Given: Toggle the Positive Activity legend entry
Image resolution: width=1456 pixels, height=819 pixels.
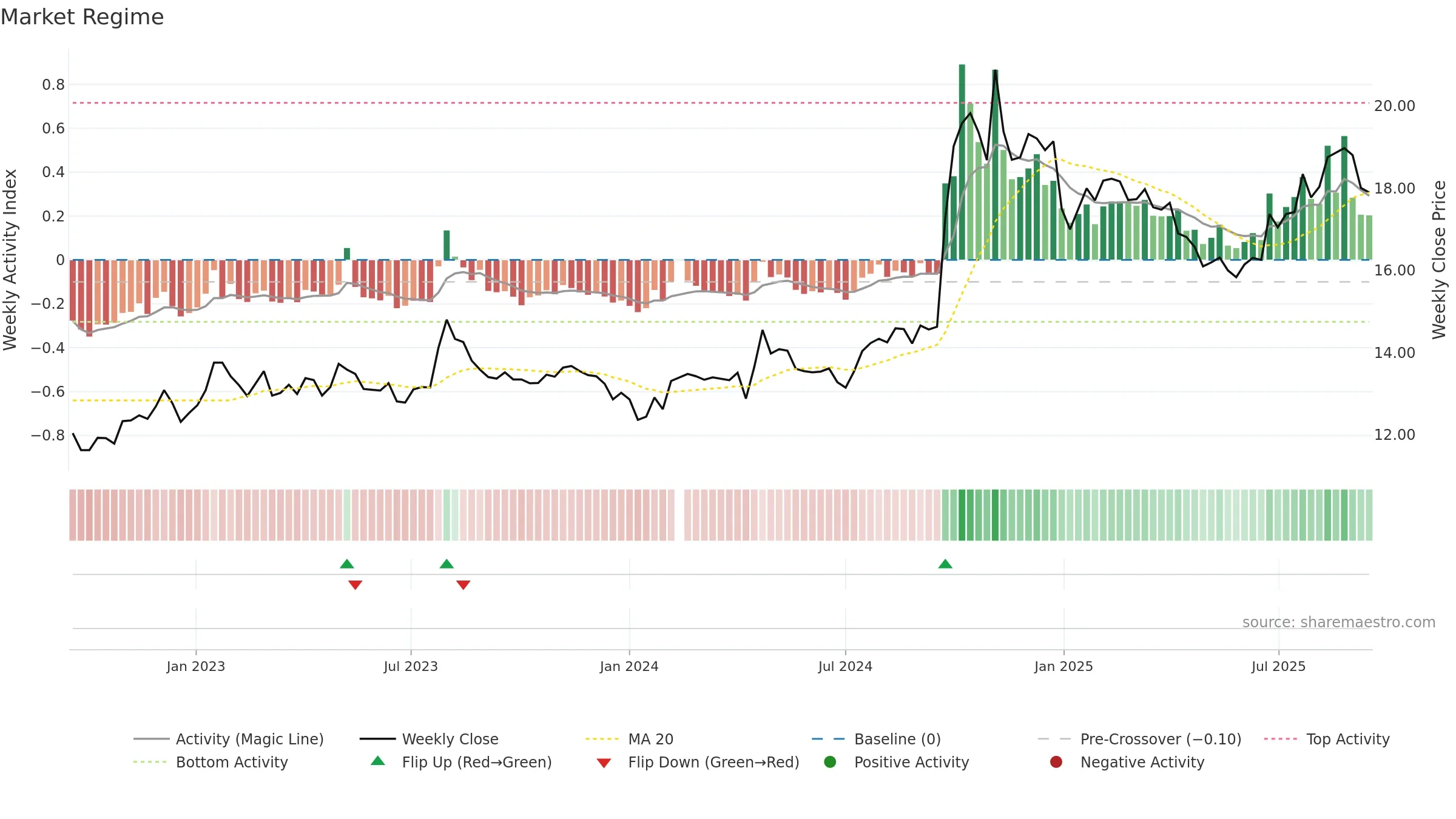Looking at the screenshot, I should coord(897,762).
